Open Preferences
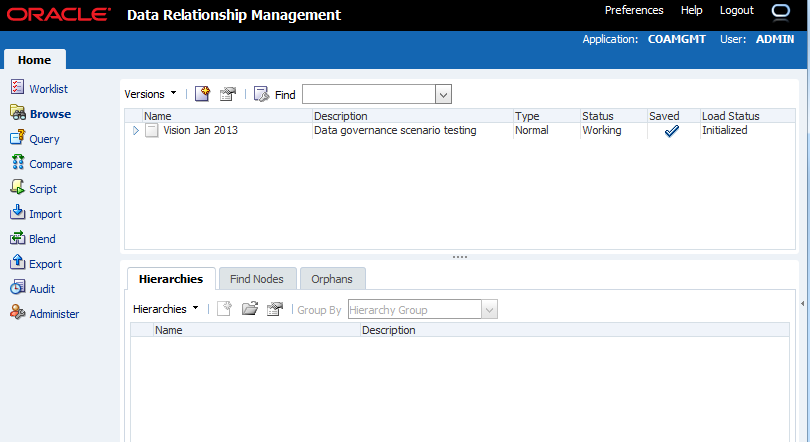810x442 pixels. coord(634,10)
